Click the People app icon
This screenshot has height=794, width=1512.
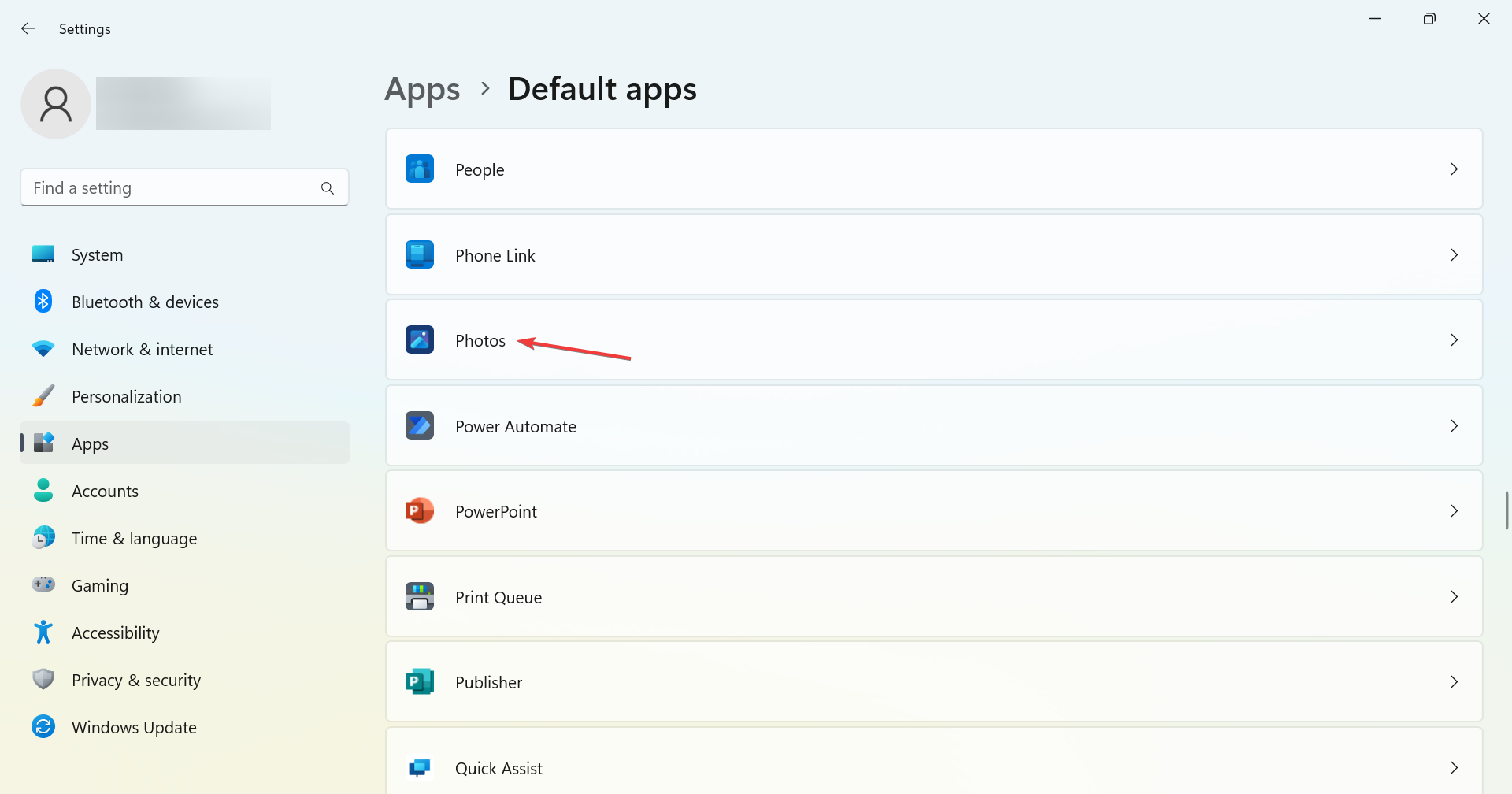point(420,169)
